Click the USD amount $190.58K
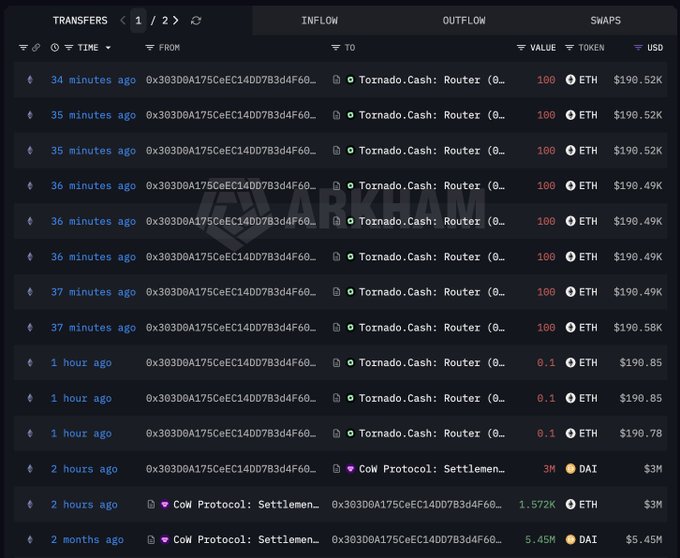This screenshot has height=558, width=680. 638,327
